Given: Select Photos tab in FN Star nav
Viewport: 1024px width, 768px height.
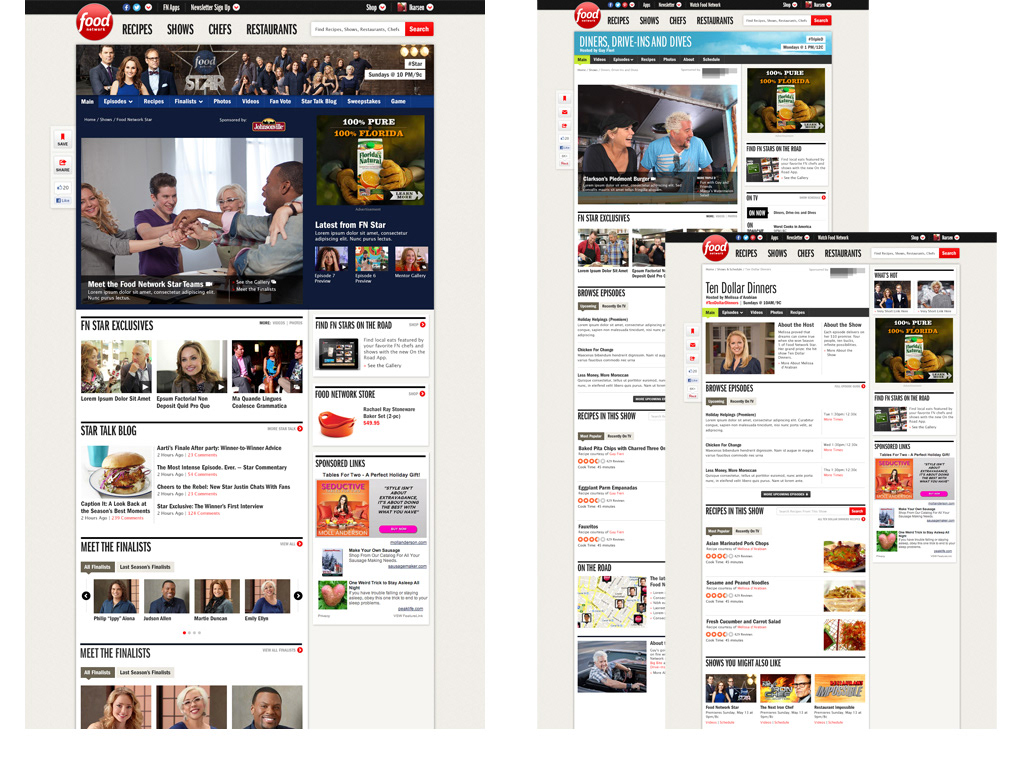Looking at the screenshot, I should 222,101.
